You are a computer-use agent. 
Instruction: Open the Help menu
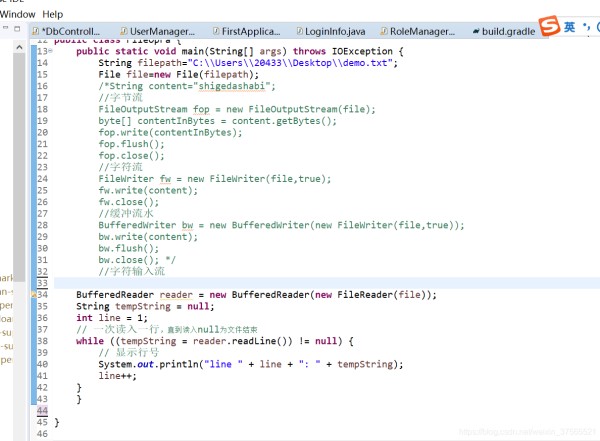click(53, 14)
